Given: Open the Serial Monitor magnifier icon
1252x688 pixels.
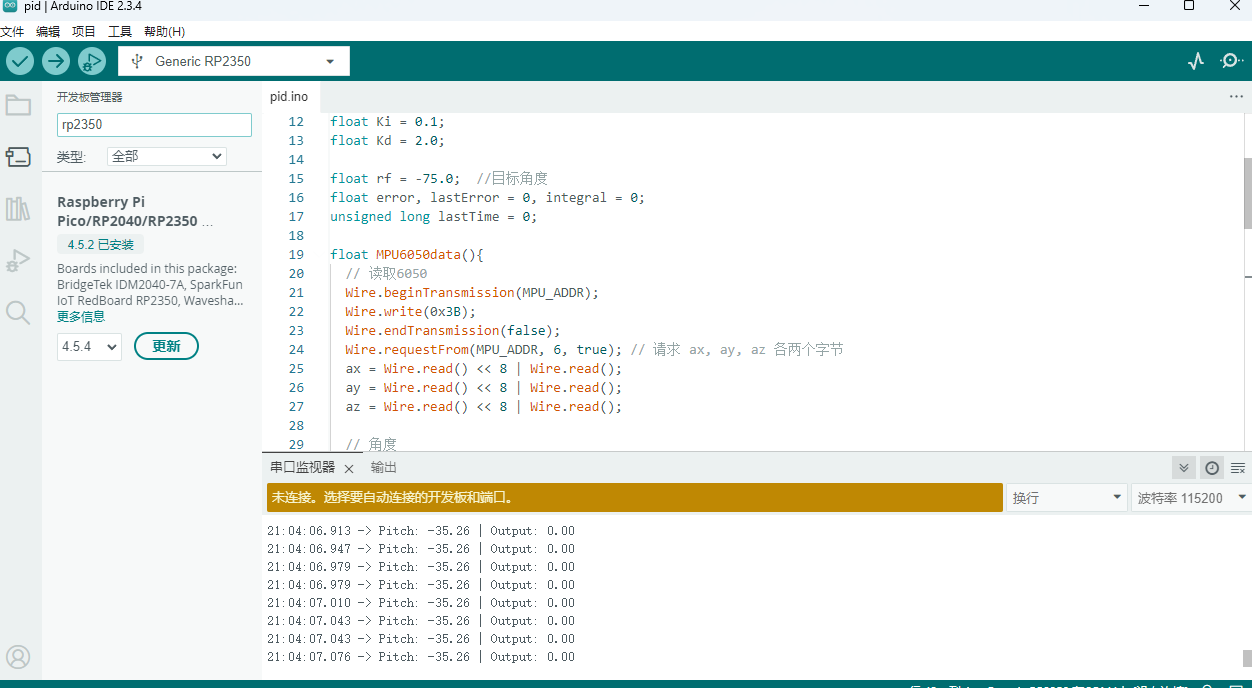Looking at the screenshot, I should tap(1231, 61).
